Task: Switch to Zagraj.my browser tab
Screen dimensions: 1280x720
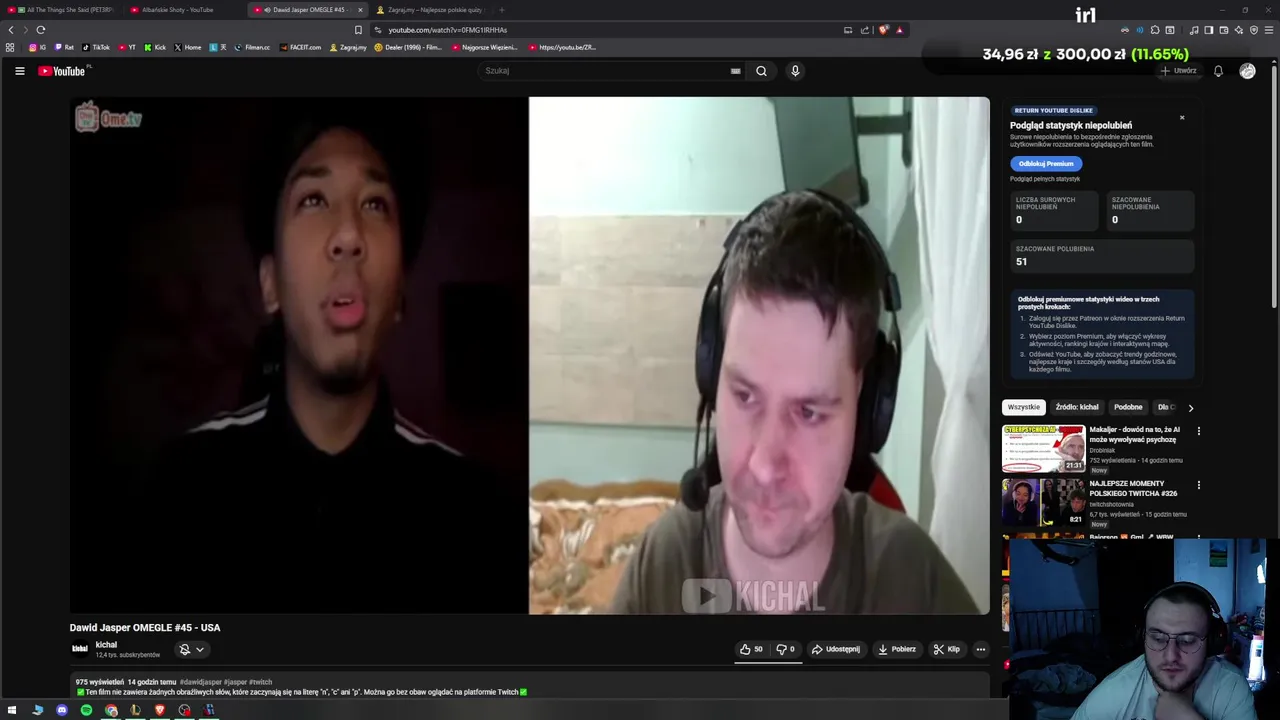Action: click(x=430, y=10)
